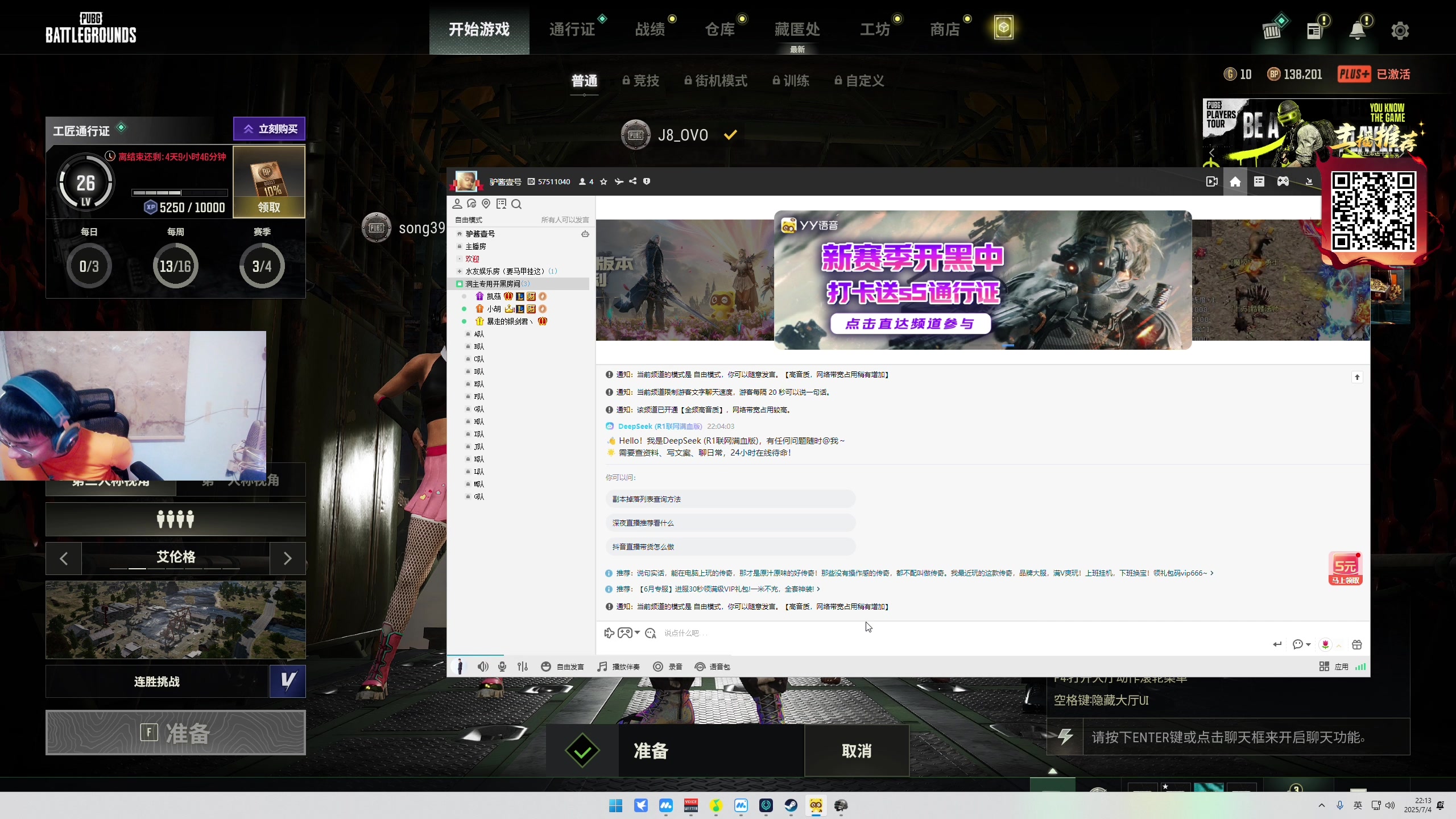Mute the YY speaker output
The image size is (1456, 819).
click(x=483, y=667)
